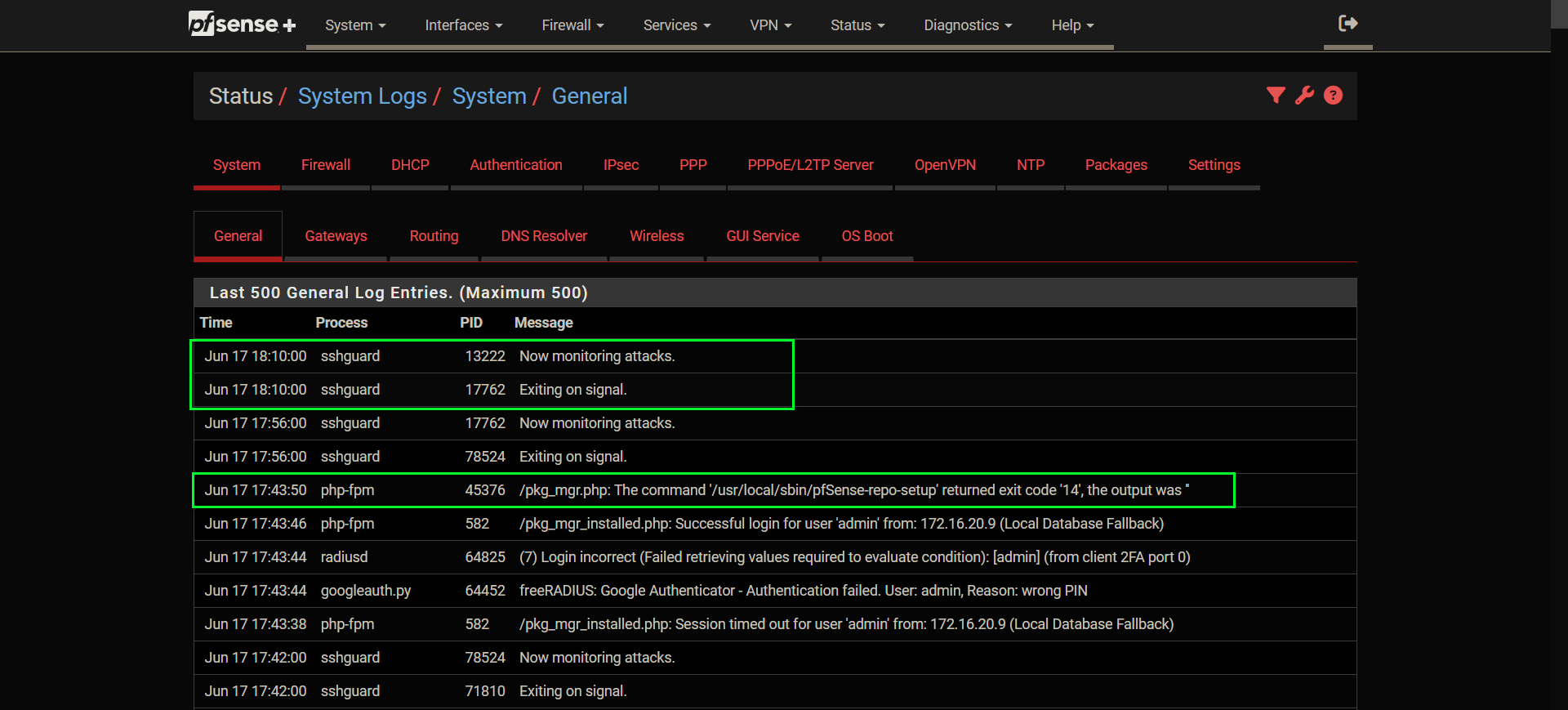This screenshot has width=1568, height=710.
Task: Expand the Firewall navbar dropdown
Action: [572, 25]
